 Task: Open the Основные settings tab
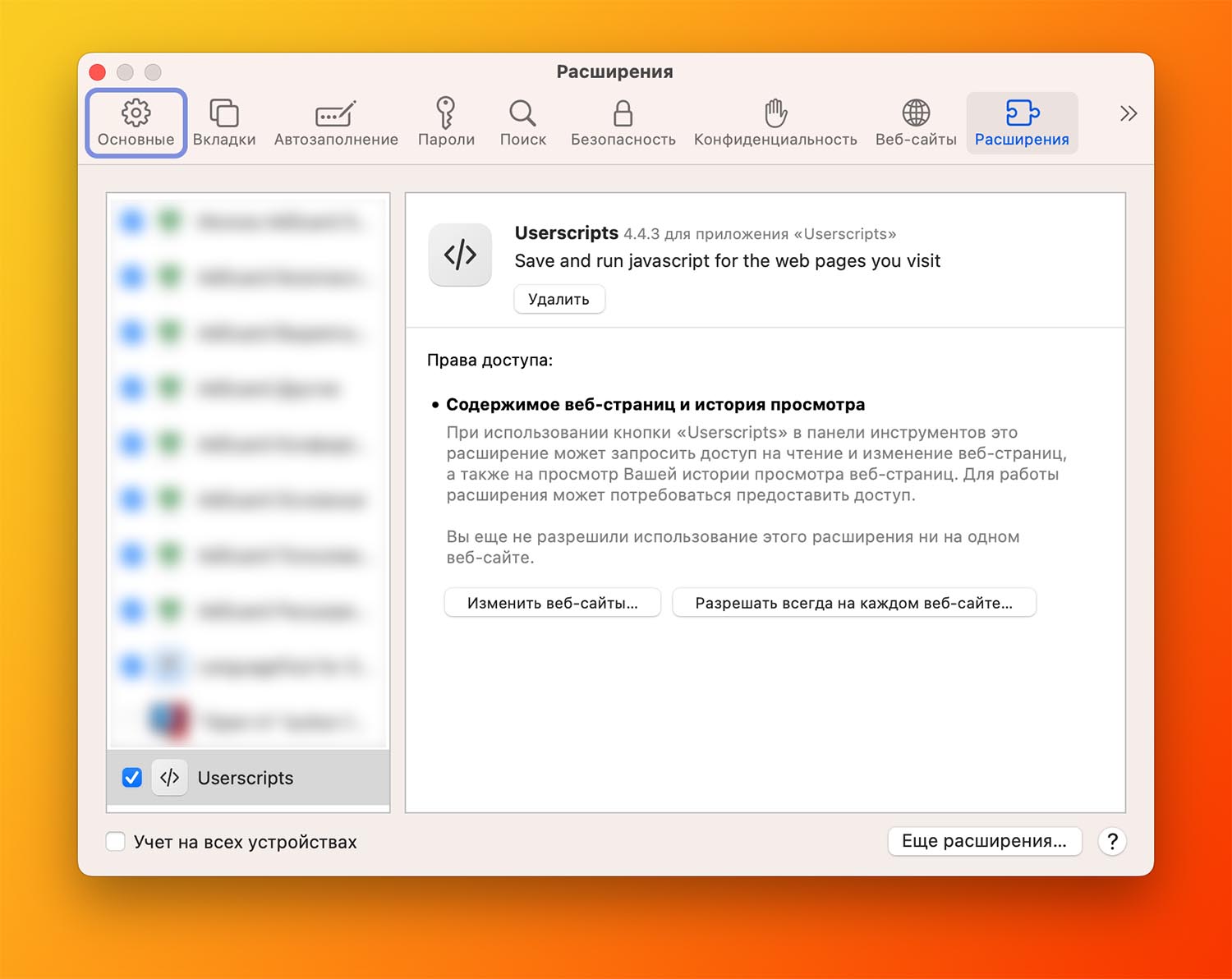(136, 123)
